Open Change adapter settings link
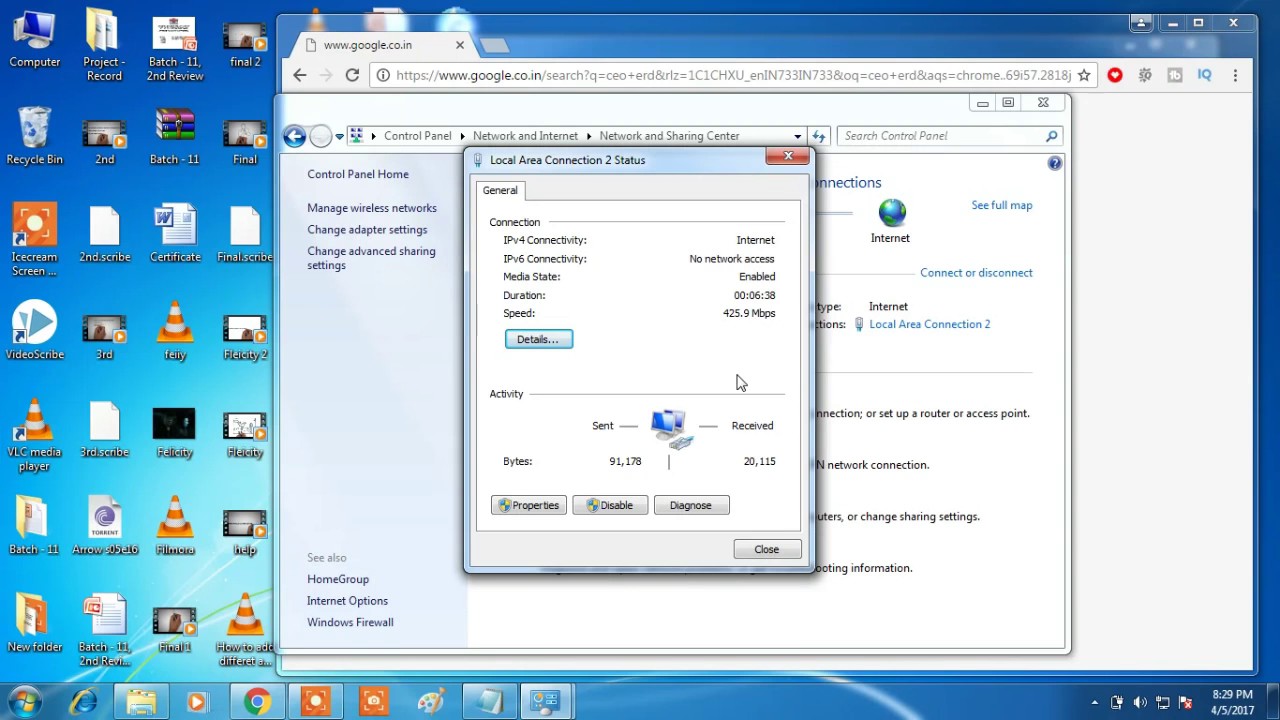The height and width of the screenshot is (720, 1280). pos(367,229)
